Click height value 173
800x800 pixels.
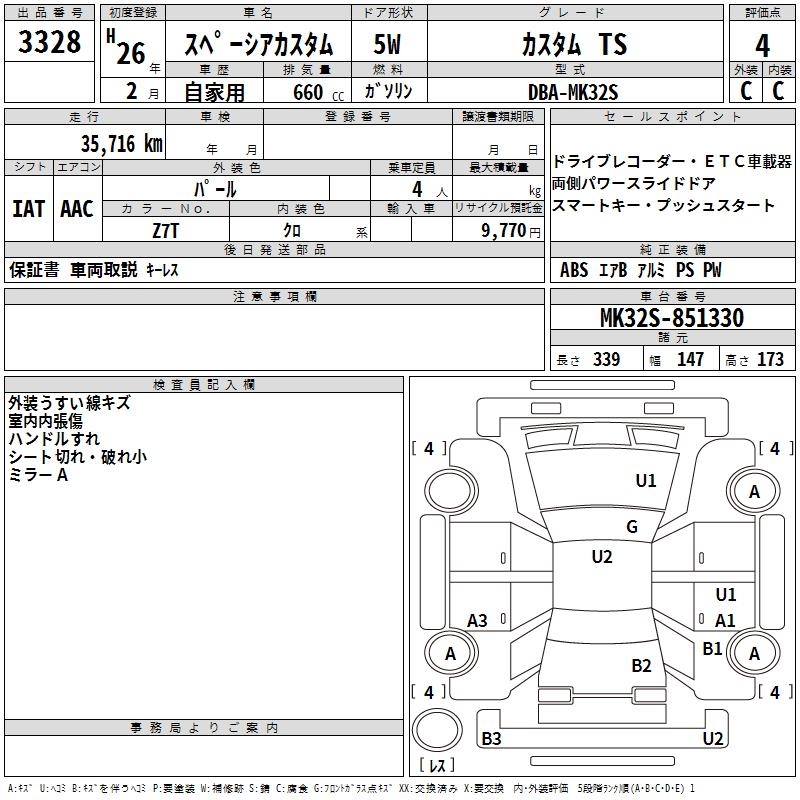(770, 359)
